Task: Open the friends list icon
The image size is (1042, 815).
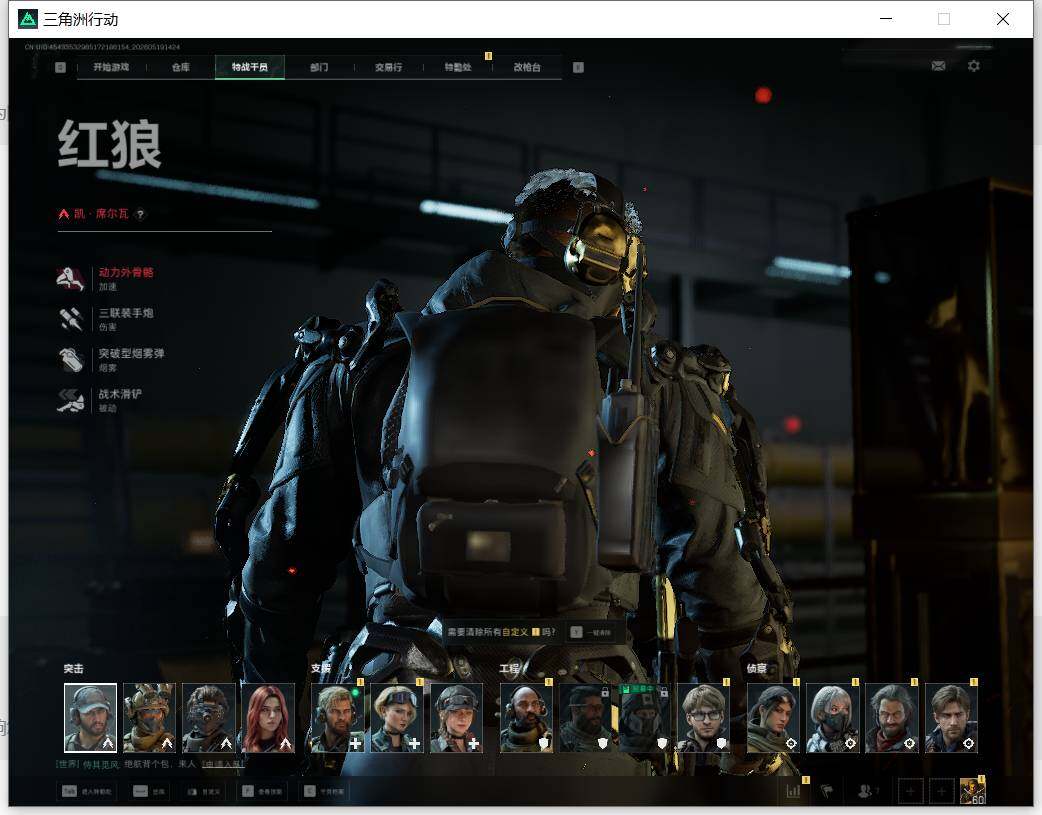Action: coord(867,791)
